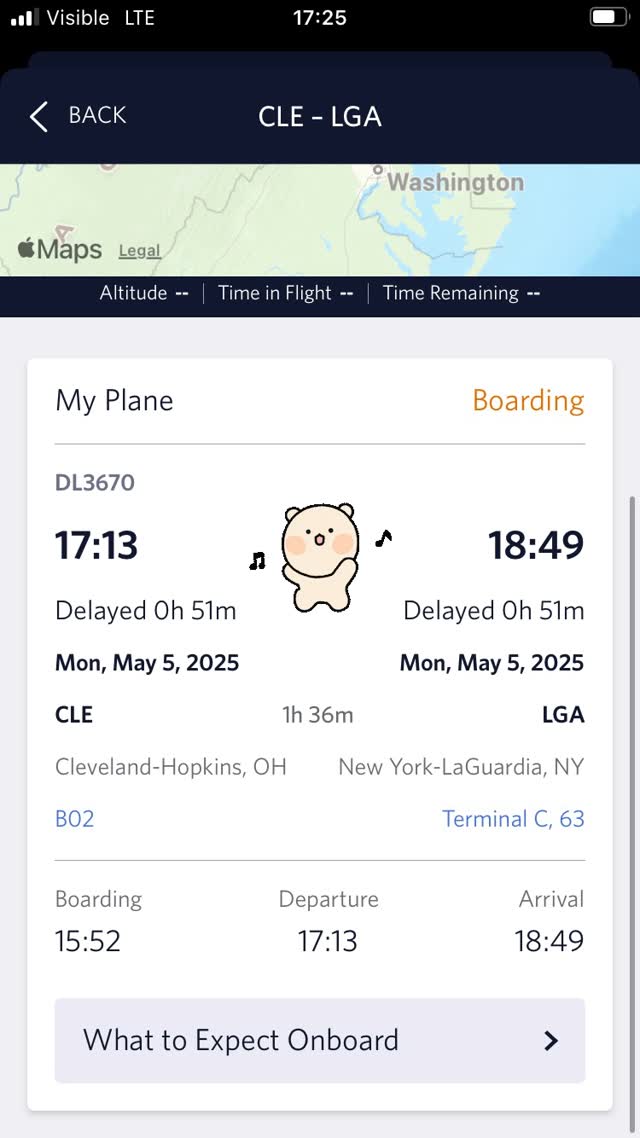Expand What to Expect Onboard chevron
Screen dimensions: 640x1138
click(551, 1041)
